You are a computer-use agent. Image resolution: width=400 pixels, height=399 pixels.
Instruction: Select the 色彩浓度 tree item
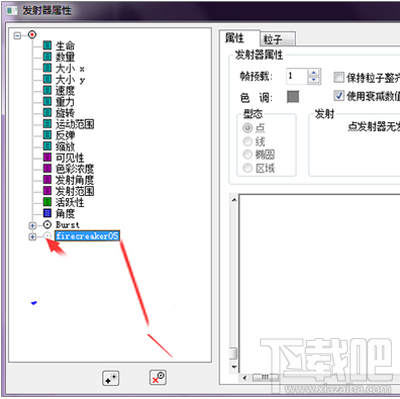pyautogui.click(x=75, y=169)
